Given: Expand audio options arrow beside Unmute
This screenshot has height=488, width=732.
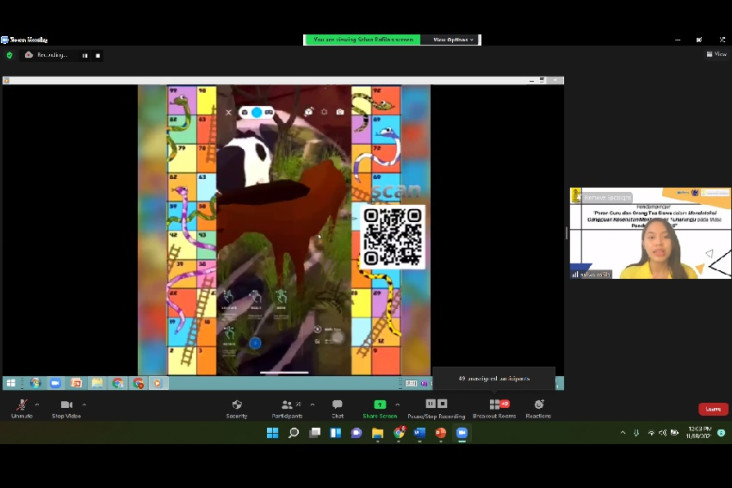Looking at the screenshot, I should [x=37, y=404].
